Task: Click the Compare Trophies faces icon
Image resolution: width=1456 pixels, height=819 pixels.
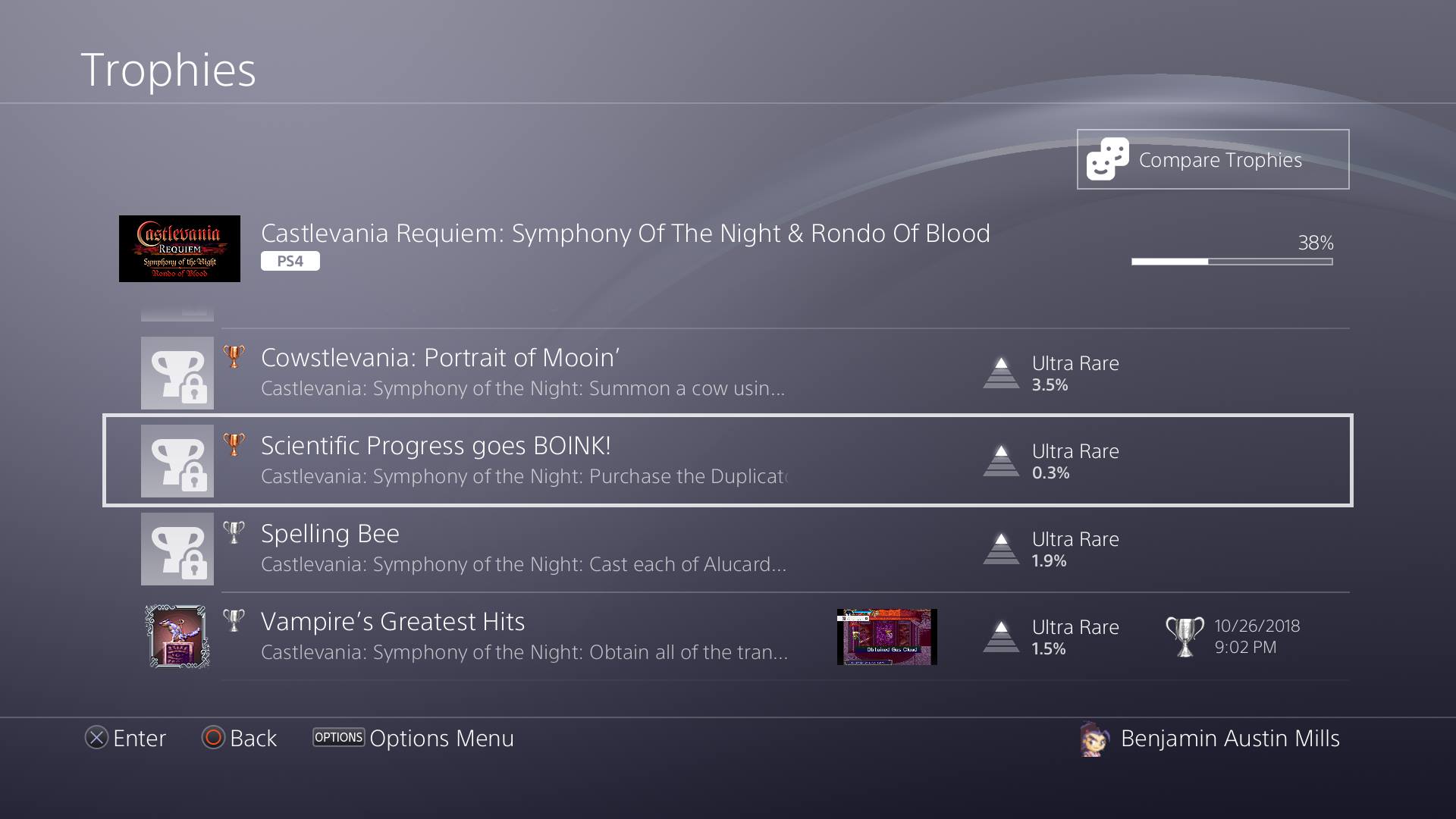Action: (x=1107, y=159)
